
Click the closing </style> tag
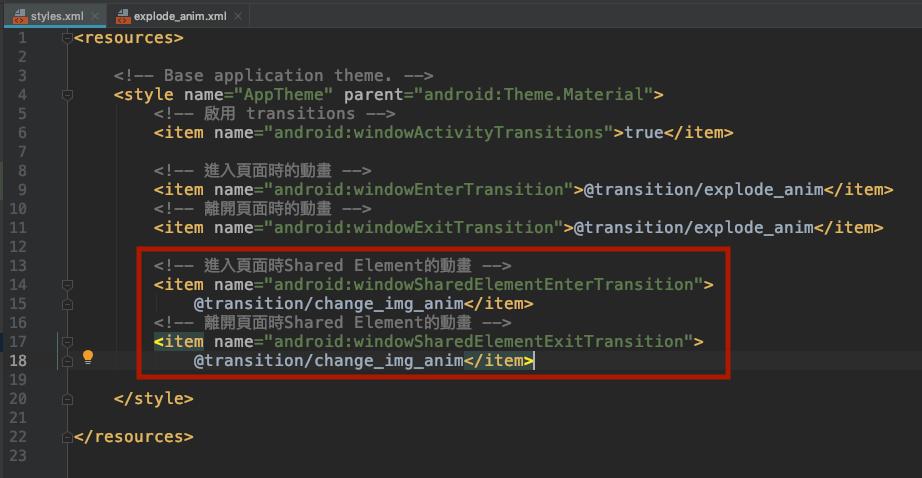click(153, 399)
